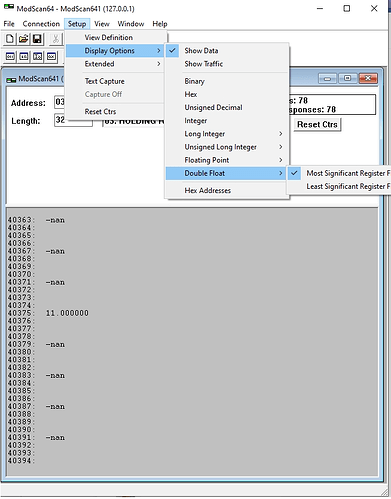Toggle the Show Data option
Viewport: 391px width, 499px height.
pyautogui.click(x=227, y=51)
